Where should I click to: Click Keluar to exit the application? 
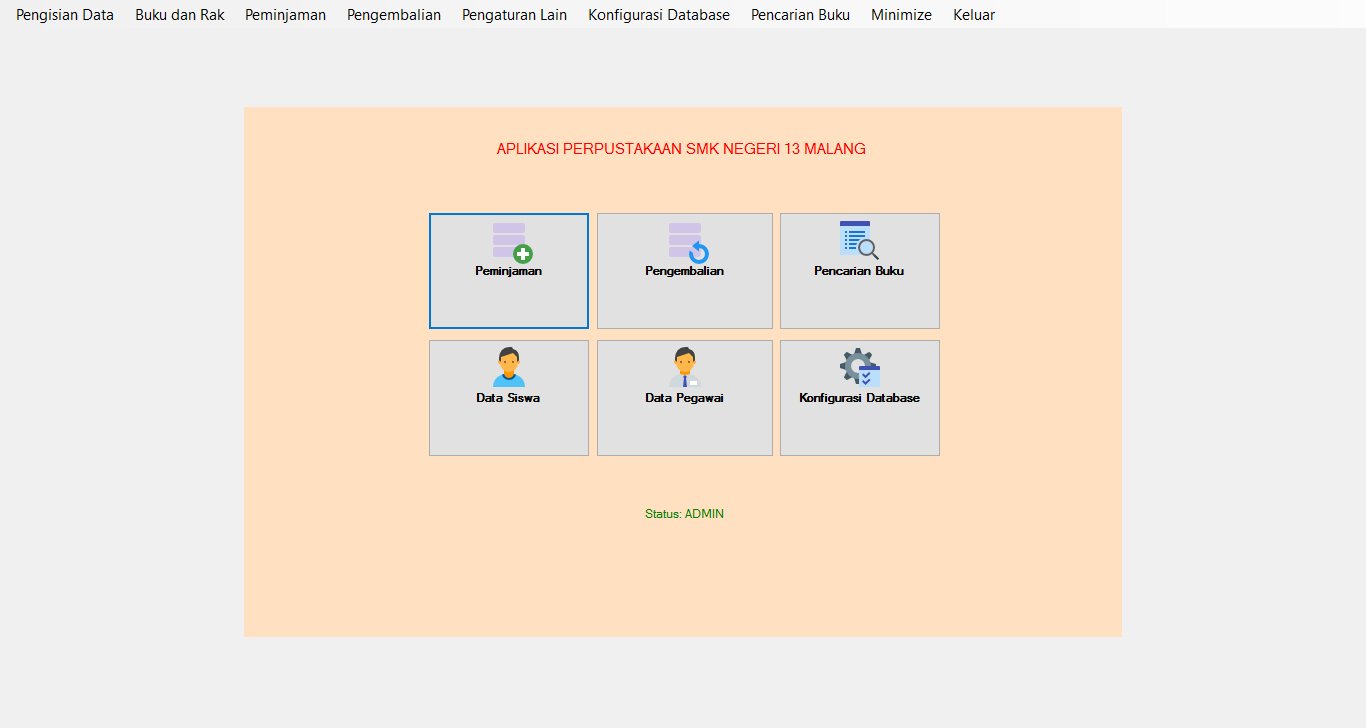[x=973, y=14]
